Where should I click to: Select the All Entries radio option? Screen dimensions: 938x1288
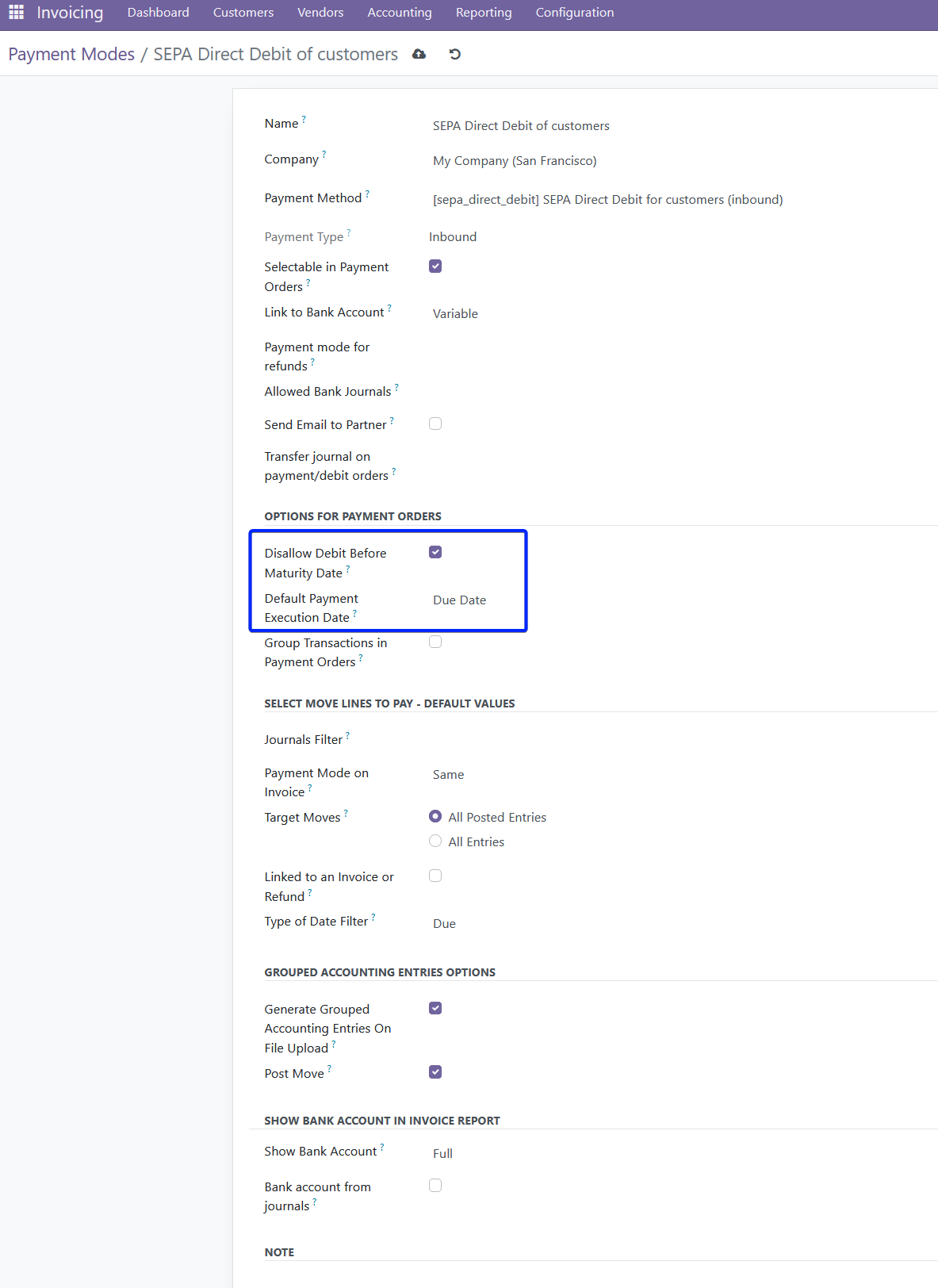pos(435,841)
